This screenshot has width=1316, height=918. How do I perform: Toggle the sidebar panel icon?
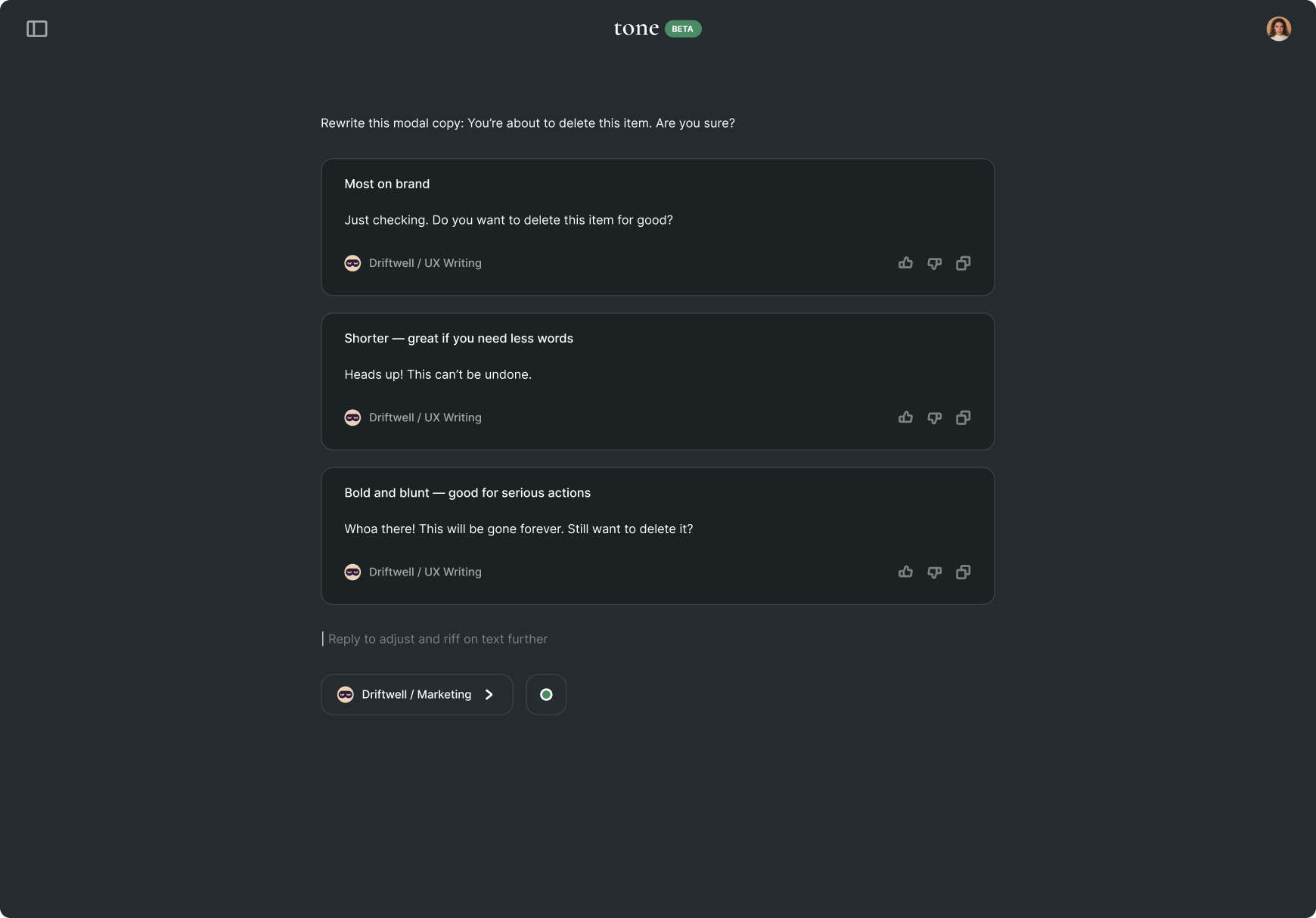(x=37, y=29)
